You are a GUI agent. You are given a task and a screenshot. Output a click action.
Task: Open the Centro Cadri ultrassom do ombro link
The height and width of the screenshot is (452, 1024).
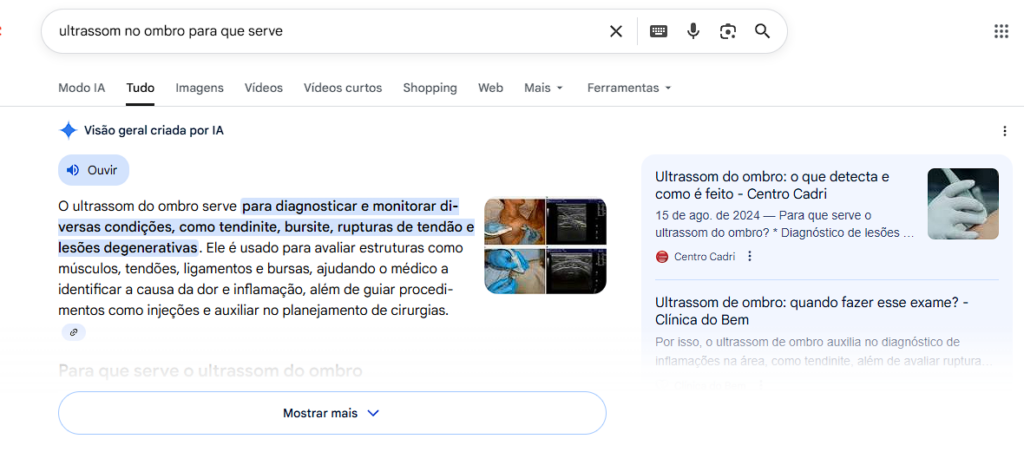pos(771,185)
